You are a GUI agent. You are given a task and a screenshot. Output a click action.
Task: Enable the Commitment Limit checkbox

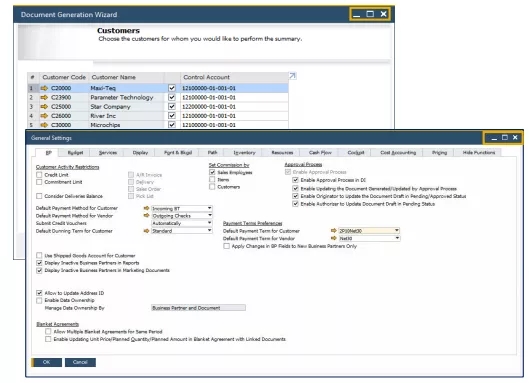[x=39, y=182]
